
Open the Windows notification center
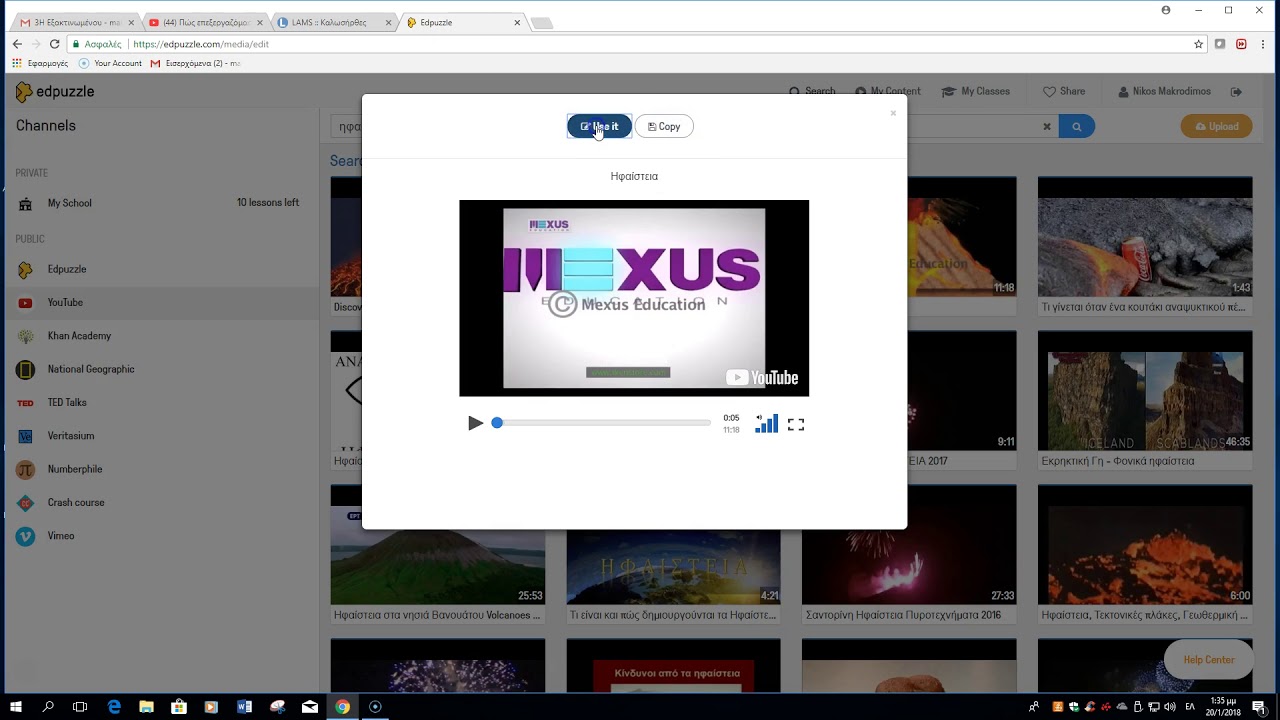pyautogui.click(x=1258, y=706)
